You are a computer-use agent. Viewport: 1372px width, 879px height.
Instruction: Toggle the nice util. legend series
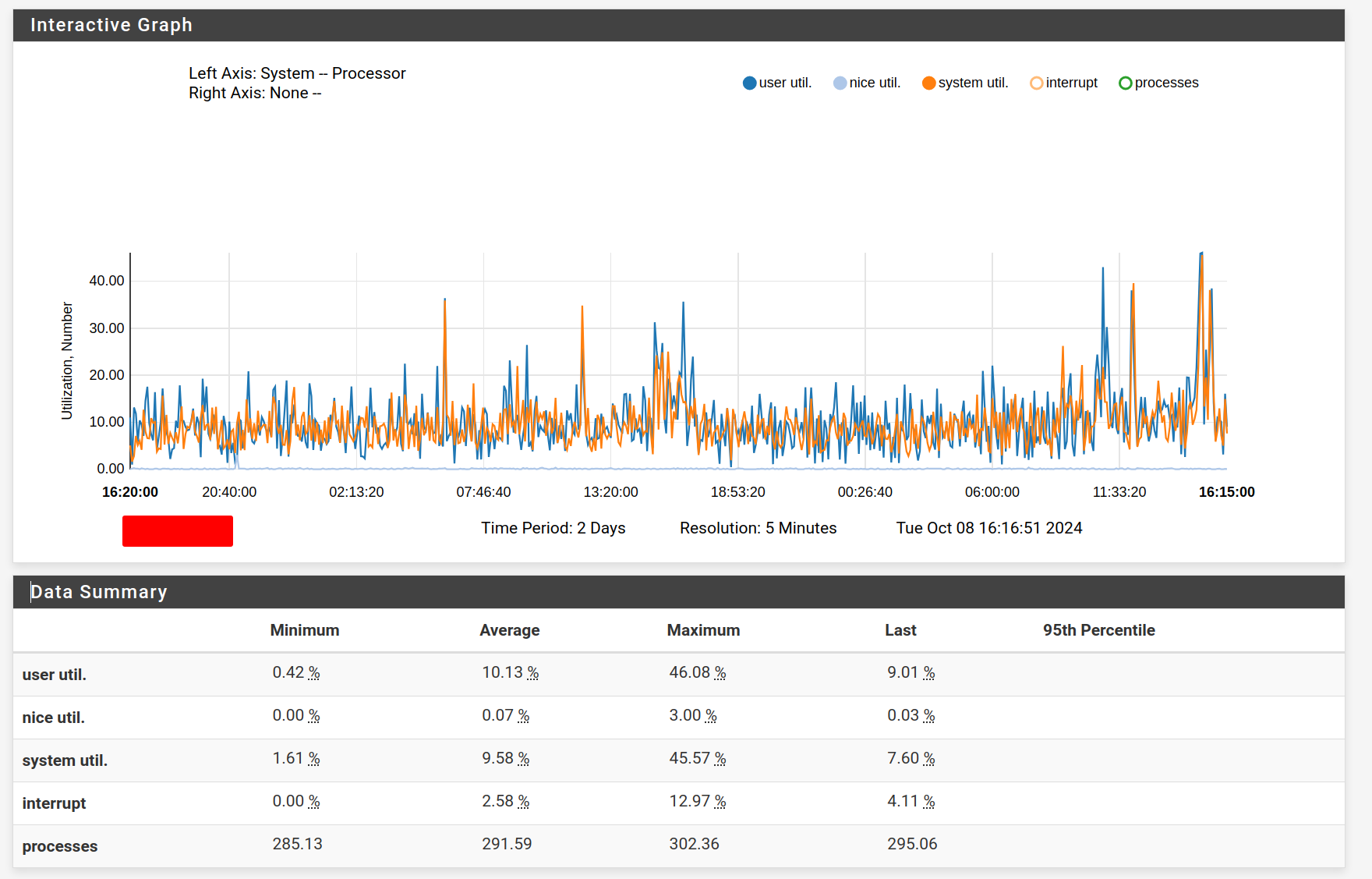point(867,83)
